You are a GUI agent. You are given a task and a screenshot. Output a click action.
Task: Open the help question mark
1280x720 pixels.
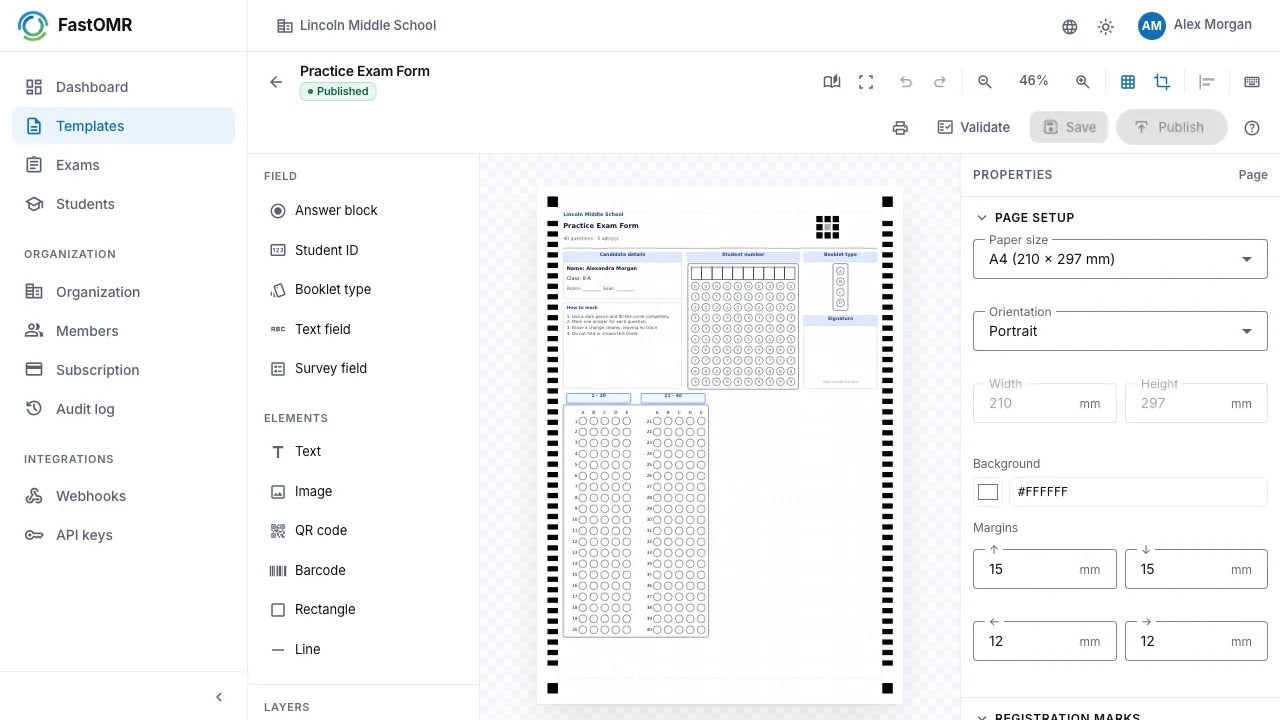pos(1252,128)
